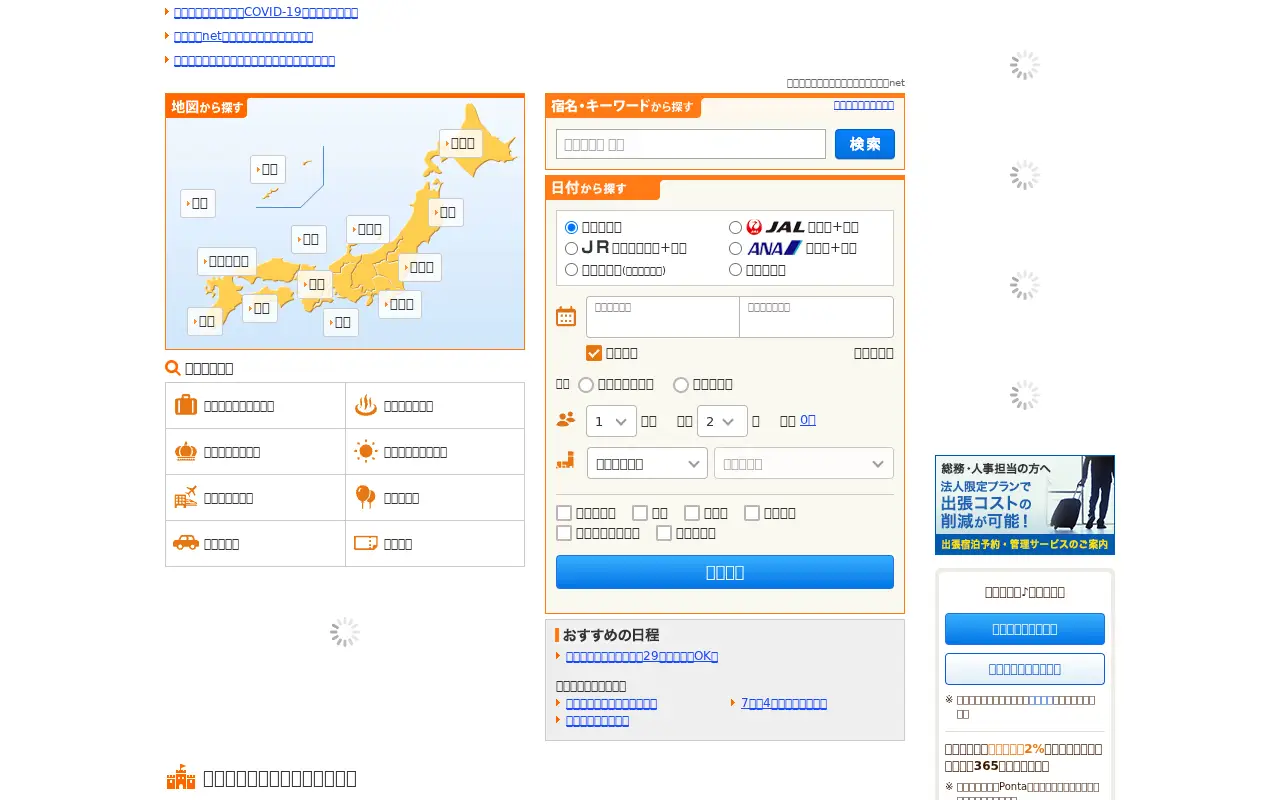This screenshot has height=800, width=1280.
Task: Click the coupon ticket icon
Action: pyautogui.click(x=366, y=543)
